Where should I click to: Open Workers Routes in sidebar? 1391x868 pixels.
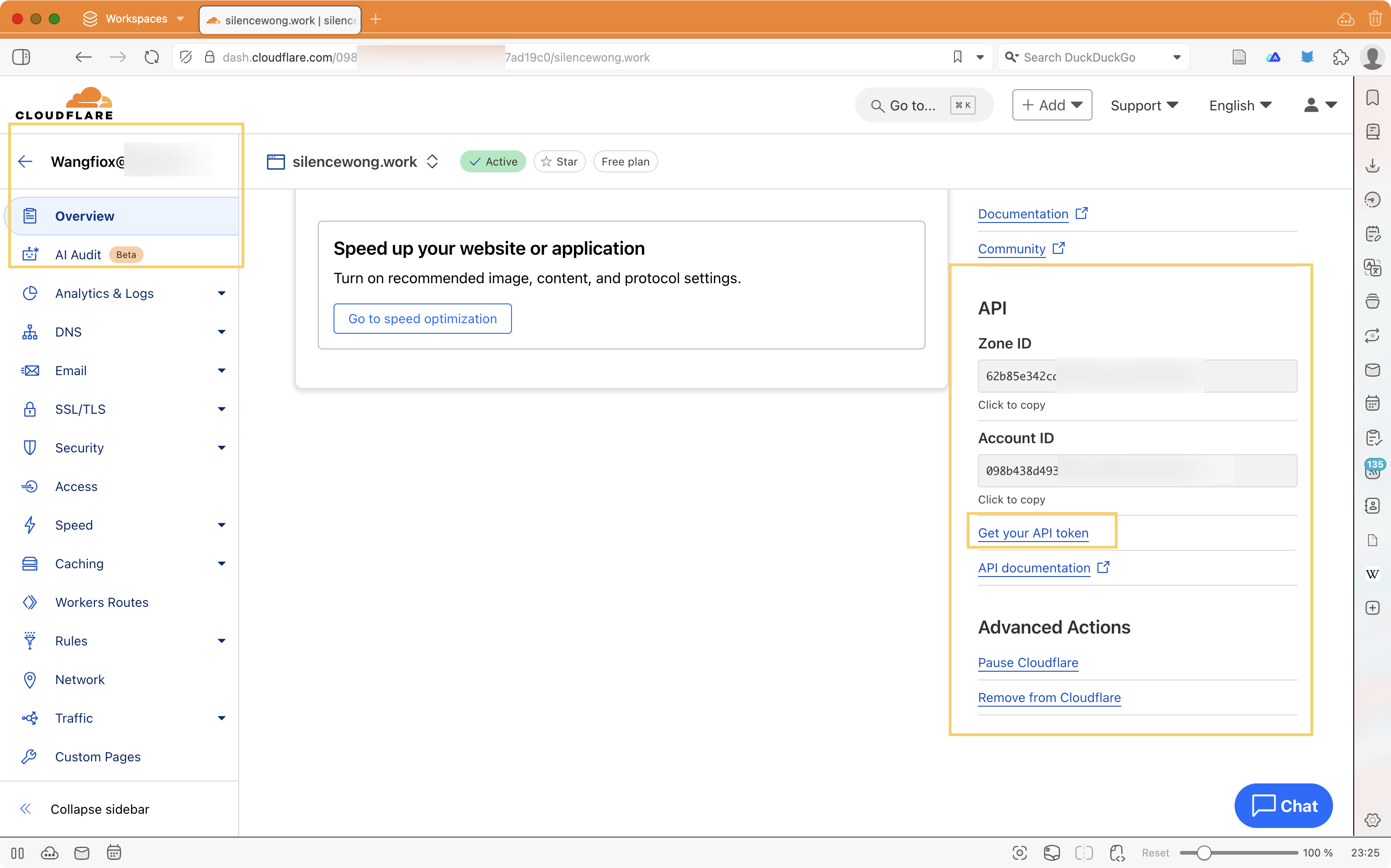click(x=102, y=602)
